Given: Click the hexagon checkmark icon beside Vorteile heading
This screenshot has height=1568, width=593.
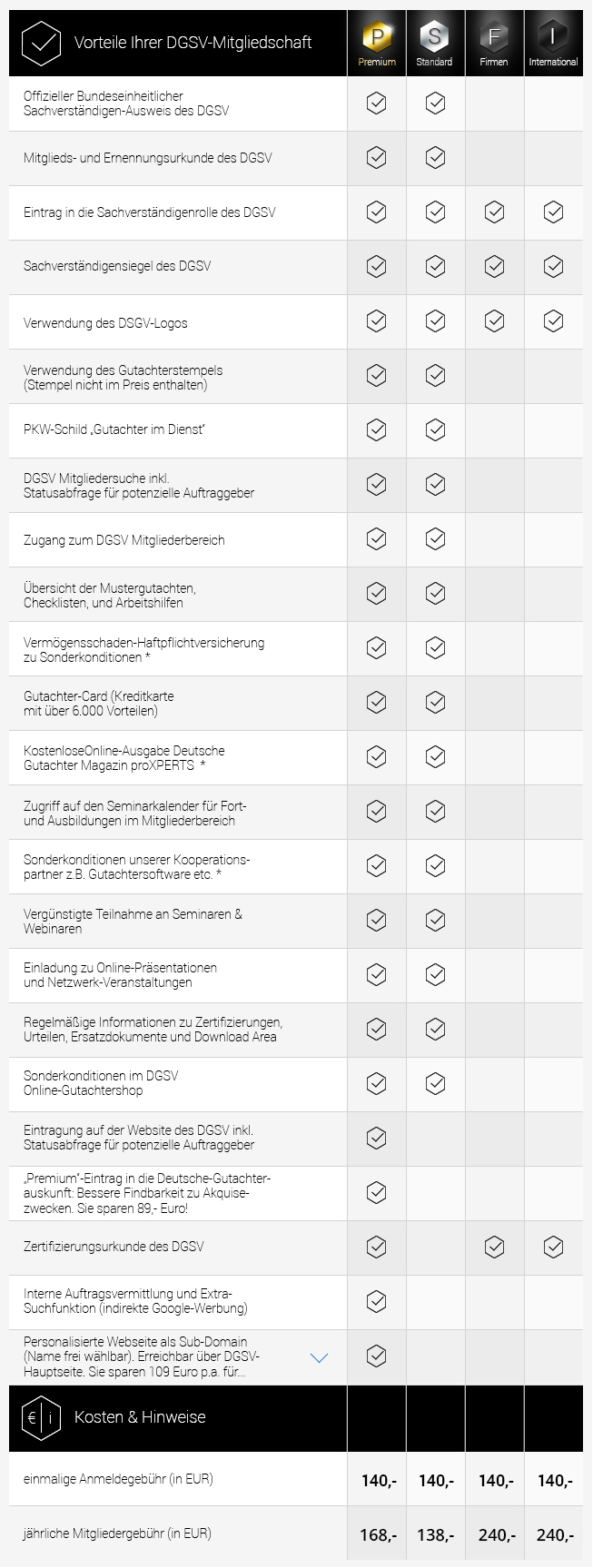Looking at the screenshot, I should 41,43.
